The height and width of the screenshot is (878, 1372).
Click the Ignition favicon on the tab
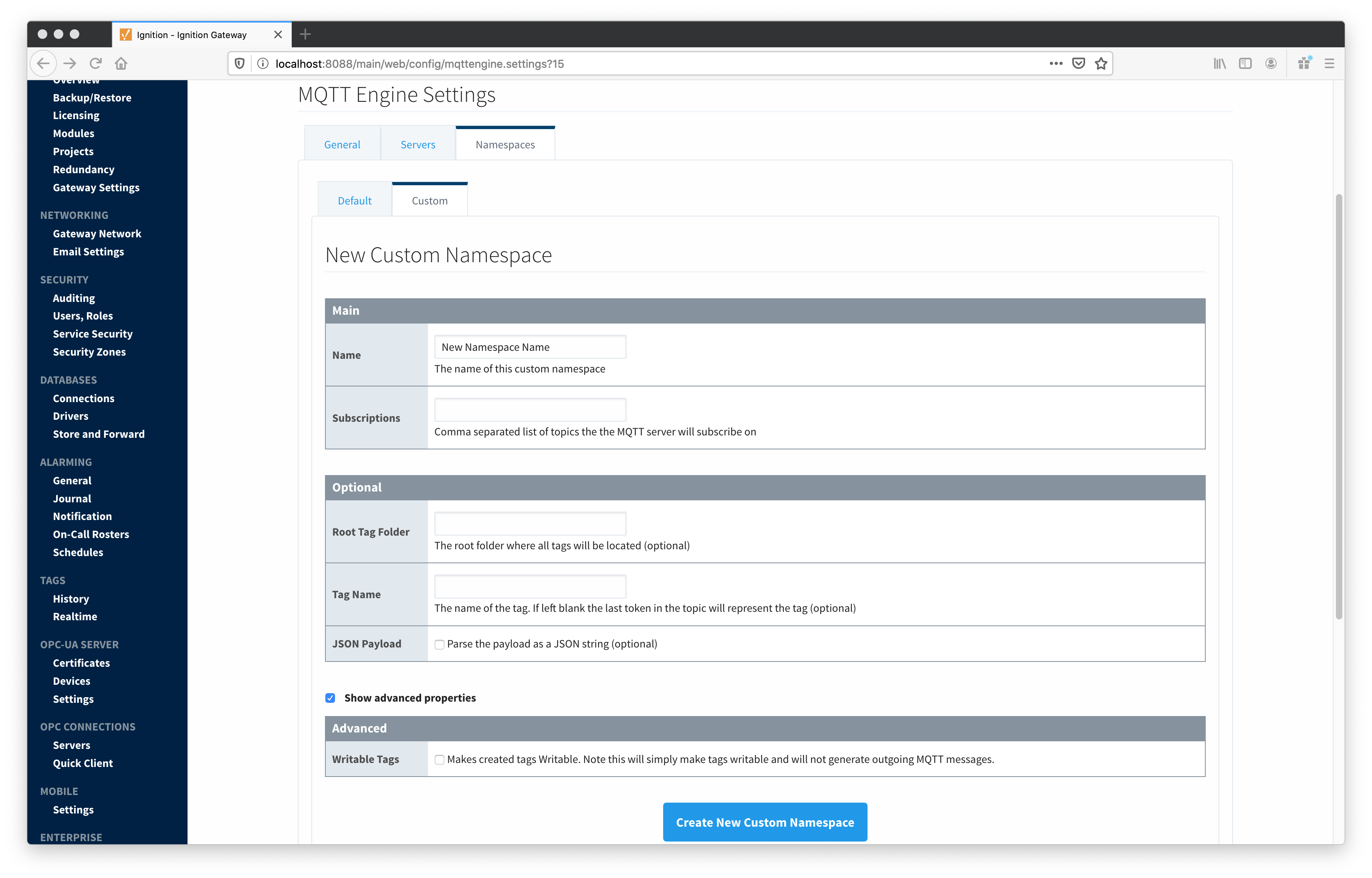click(125, 34)
